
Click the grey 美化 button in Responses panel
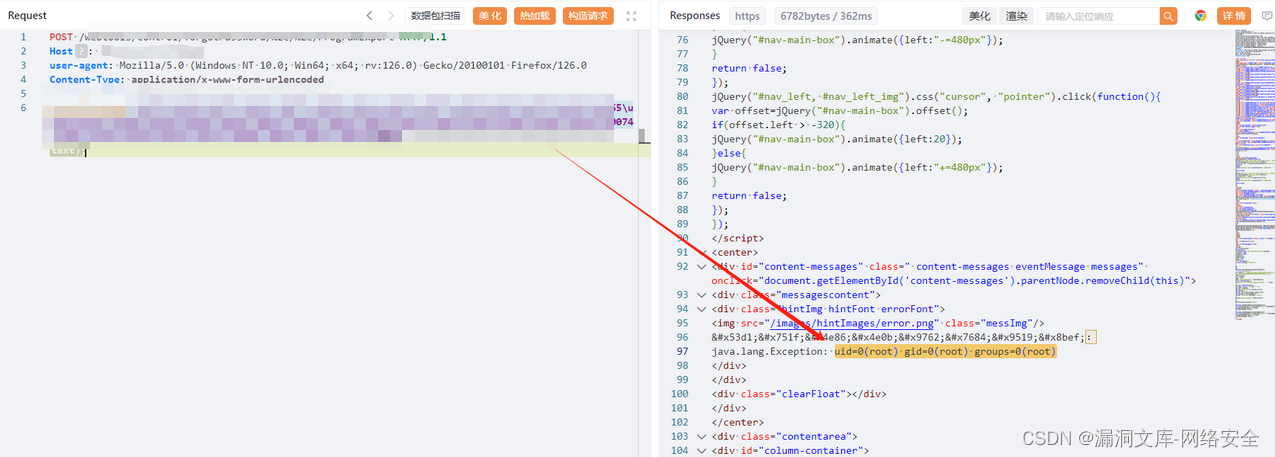(980, 16)
